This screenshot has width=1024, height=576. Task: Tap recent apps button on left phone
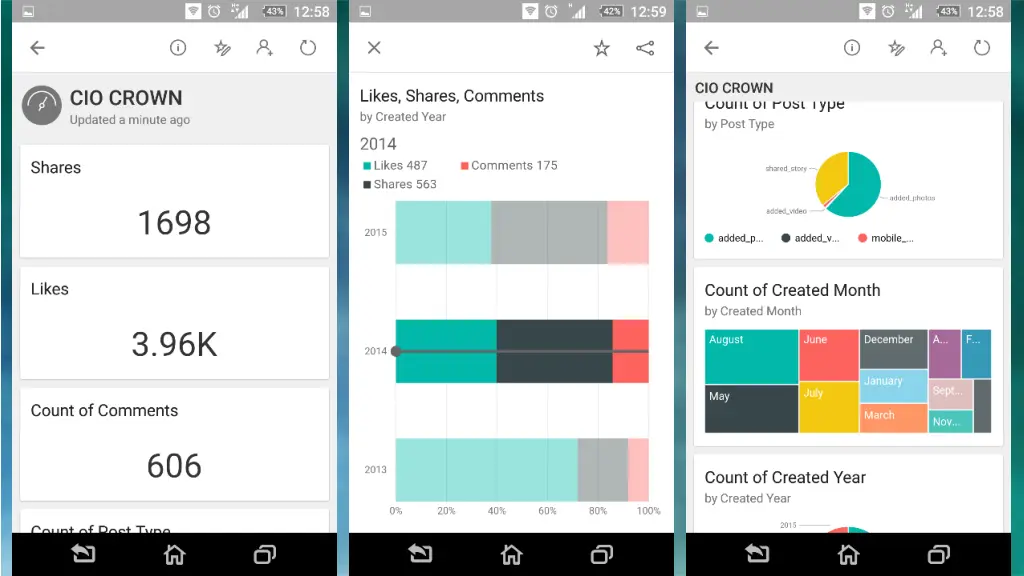[265, 554]
